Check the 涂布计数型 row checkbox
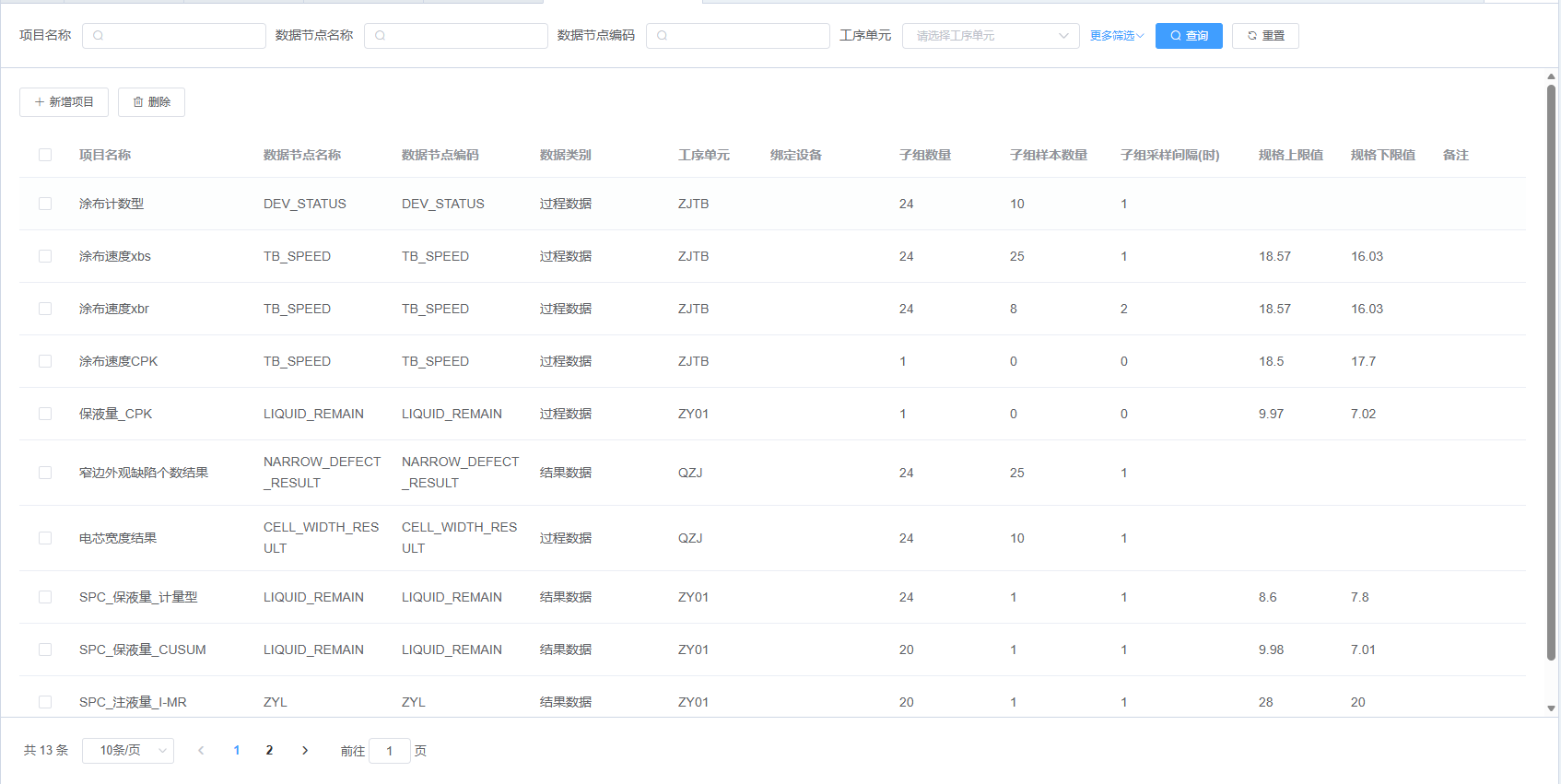 (45, 204)
